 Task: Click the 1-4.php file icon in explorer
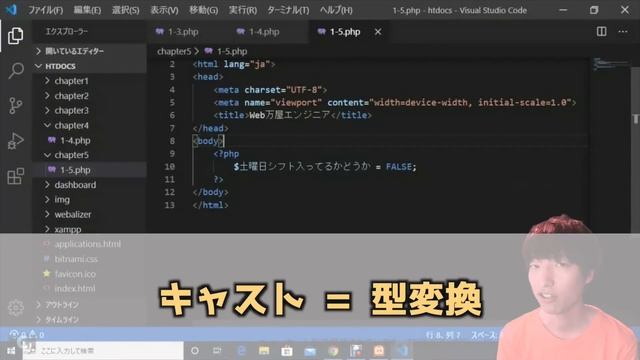click(x=52, y=140)
